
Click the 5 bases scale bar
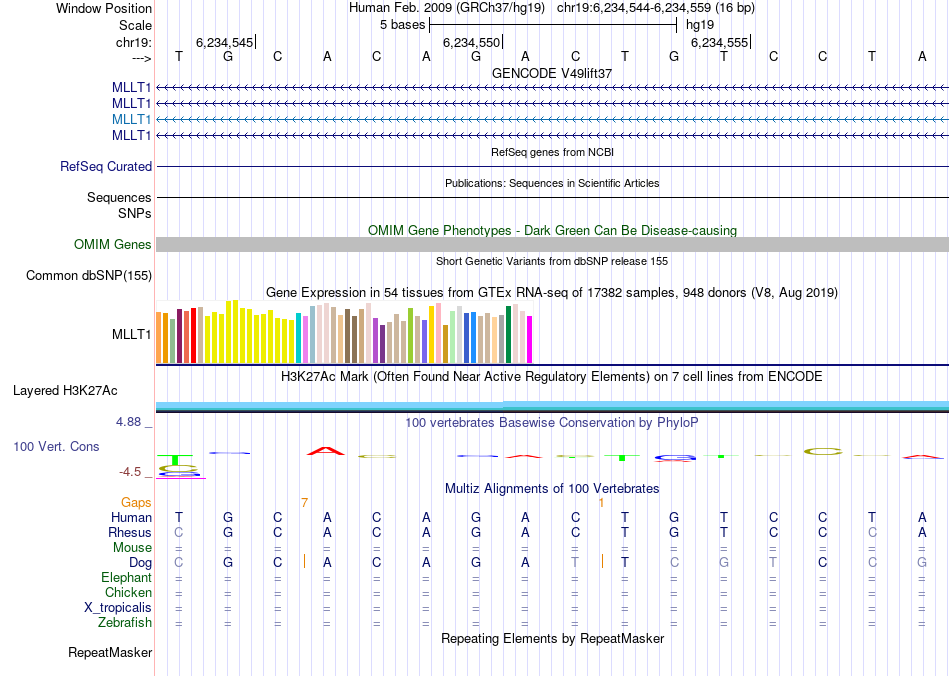point(553,25)
